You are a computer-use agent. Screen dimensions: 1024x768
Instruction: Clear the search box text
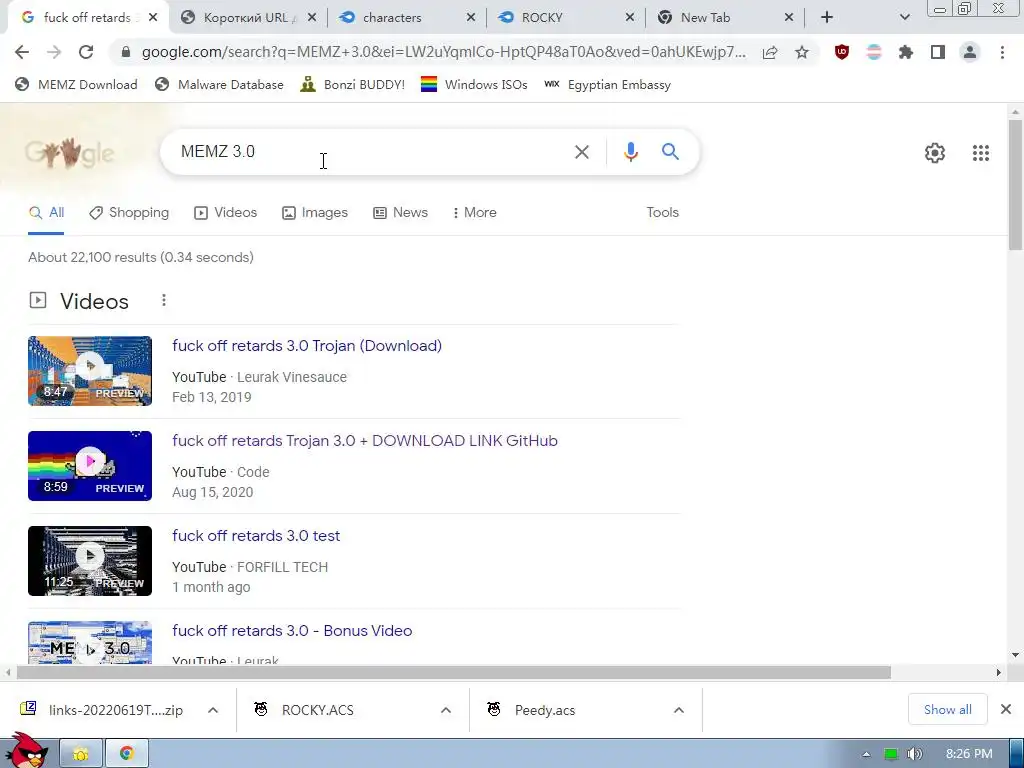[x=581, y=152]
